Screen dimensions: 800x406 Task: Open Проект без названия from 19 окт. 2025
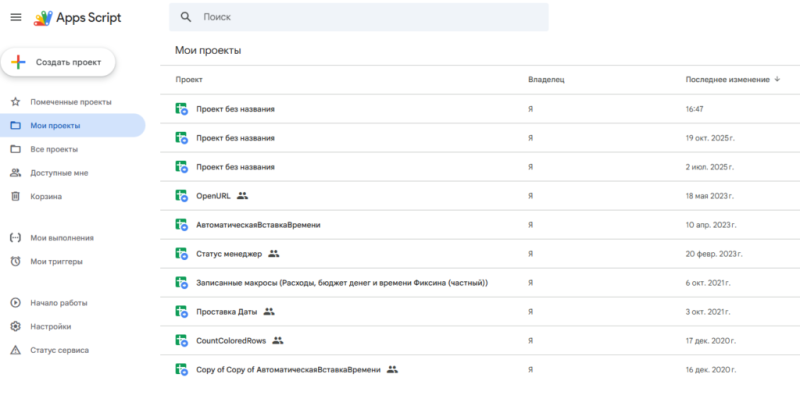point(235,138)
